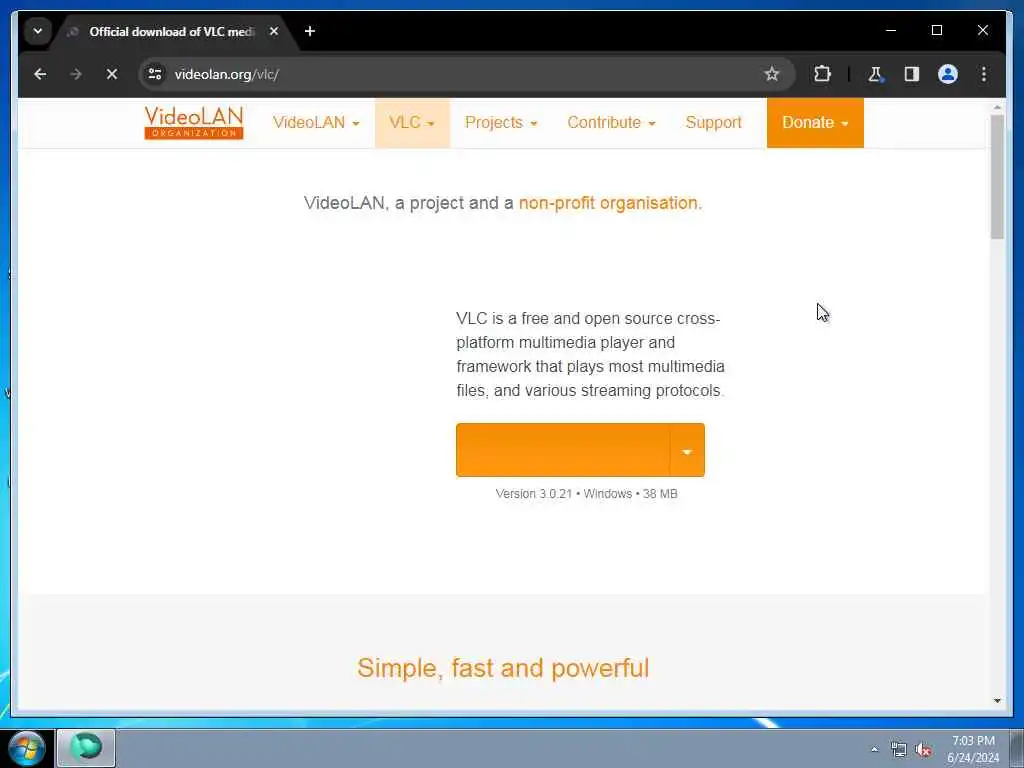This screenshot has width=1024, height=768.
Task: Expand the VLC navigation menu
Action: pos(412,123)
